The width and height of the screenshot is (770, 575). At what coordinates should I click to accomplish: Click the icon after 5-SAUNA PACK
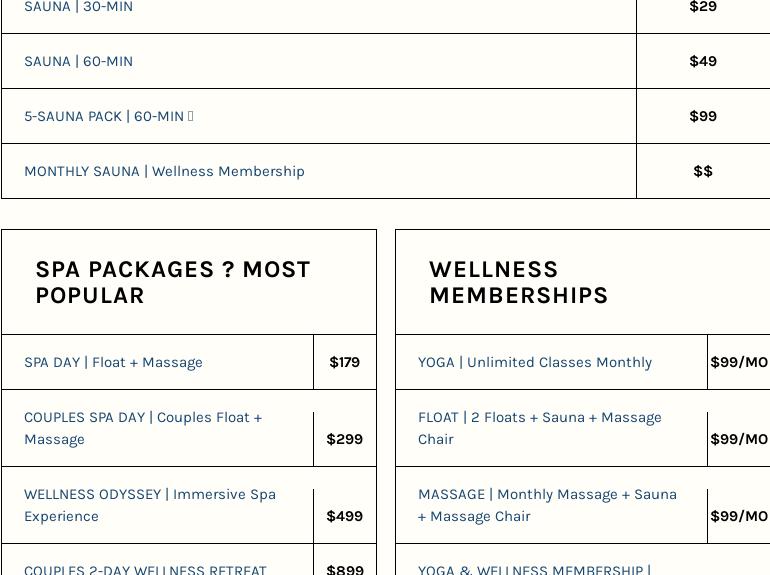click(x=191, y=116)
